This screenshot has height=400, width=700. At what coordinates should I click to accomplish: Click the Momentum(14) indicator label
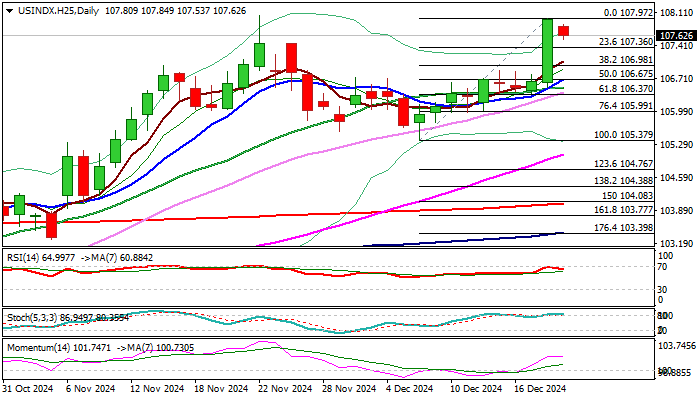pyautogui.click(x=36, y=347)
